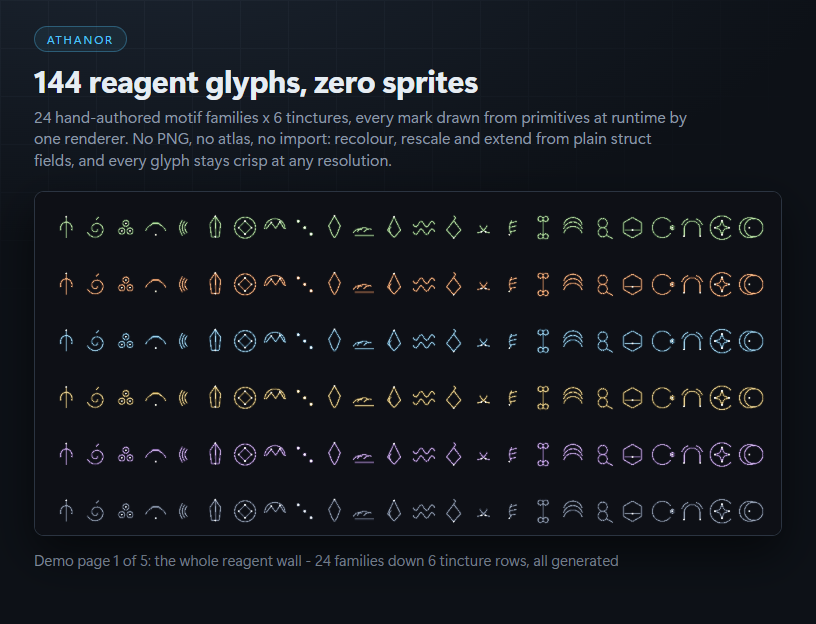
Task: Select the orange triple-arch rainbow glyph
Action: coord(572,282)
